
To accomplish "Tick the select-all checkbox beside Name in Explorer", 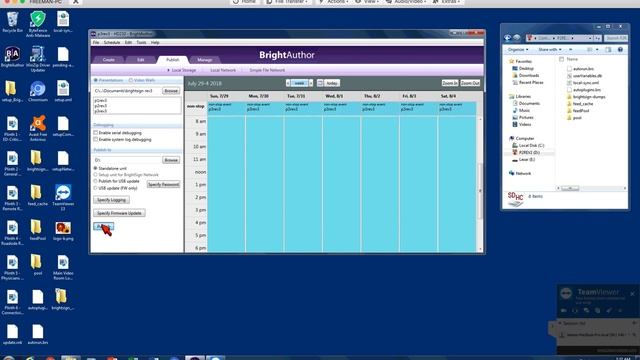I will point(561,59).
